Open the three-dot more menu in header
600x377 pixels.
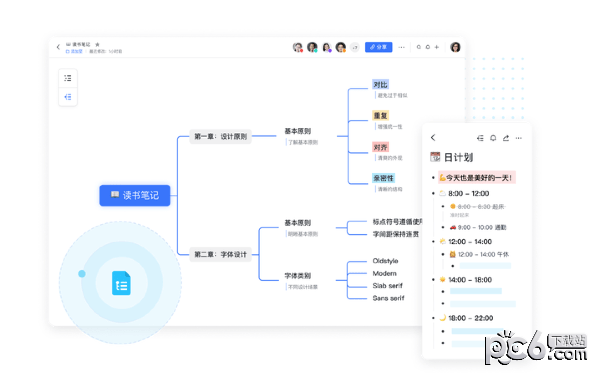click(x=401, y=47)
